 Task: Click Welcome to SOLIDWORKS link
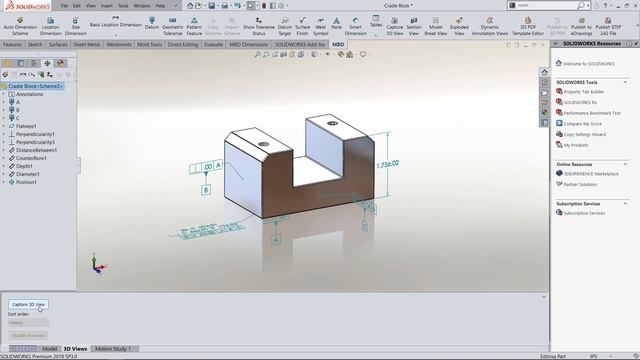(x=589, y=64)
